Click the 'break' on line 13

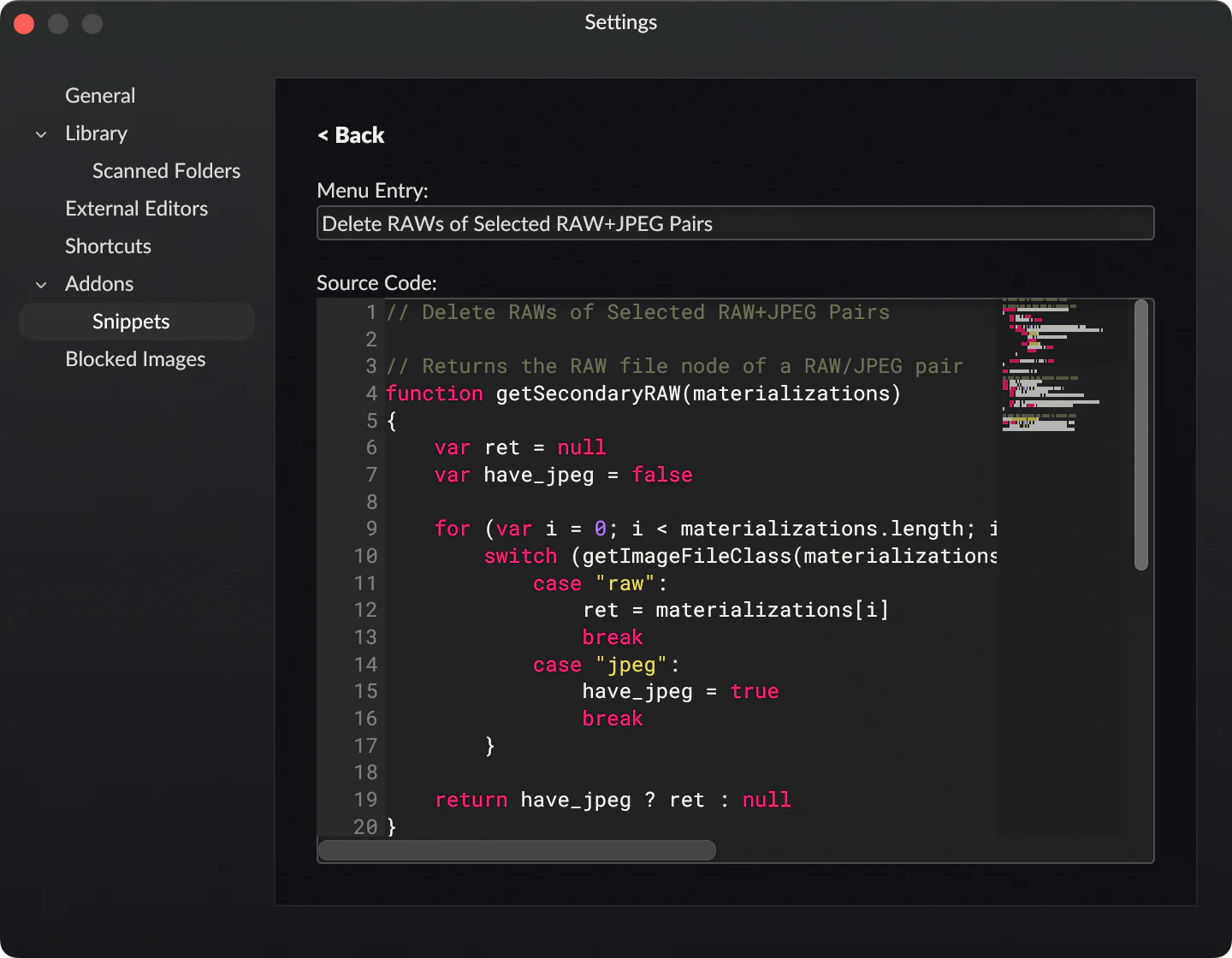(613, 637)
